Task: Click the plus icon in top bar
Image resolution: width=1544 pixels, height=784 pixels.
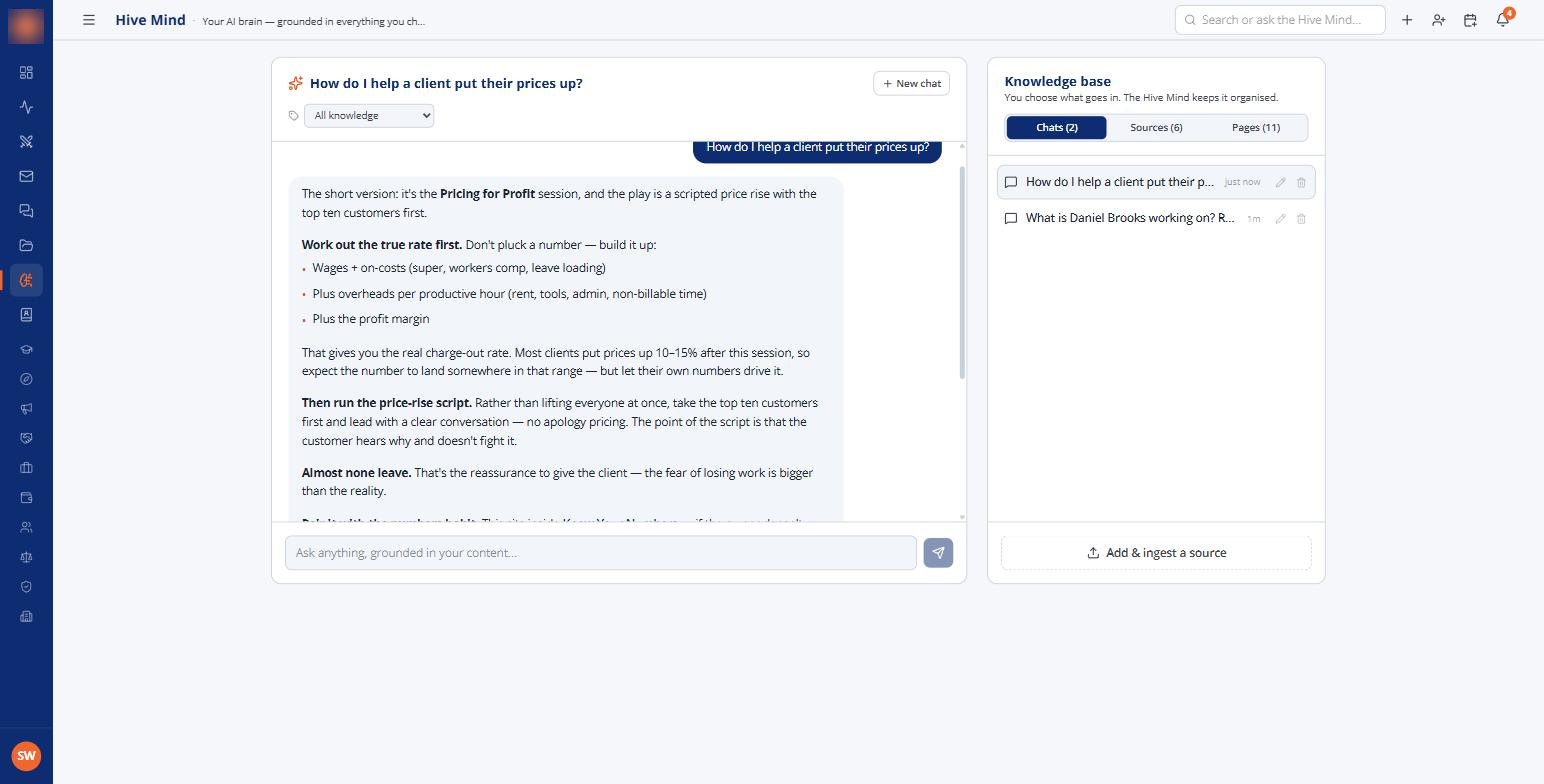Action: coord(1407,20)
